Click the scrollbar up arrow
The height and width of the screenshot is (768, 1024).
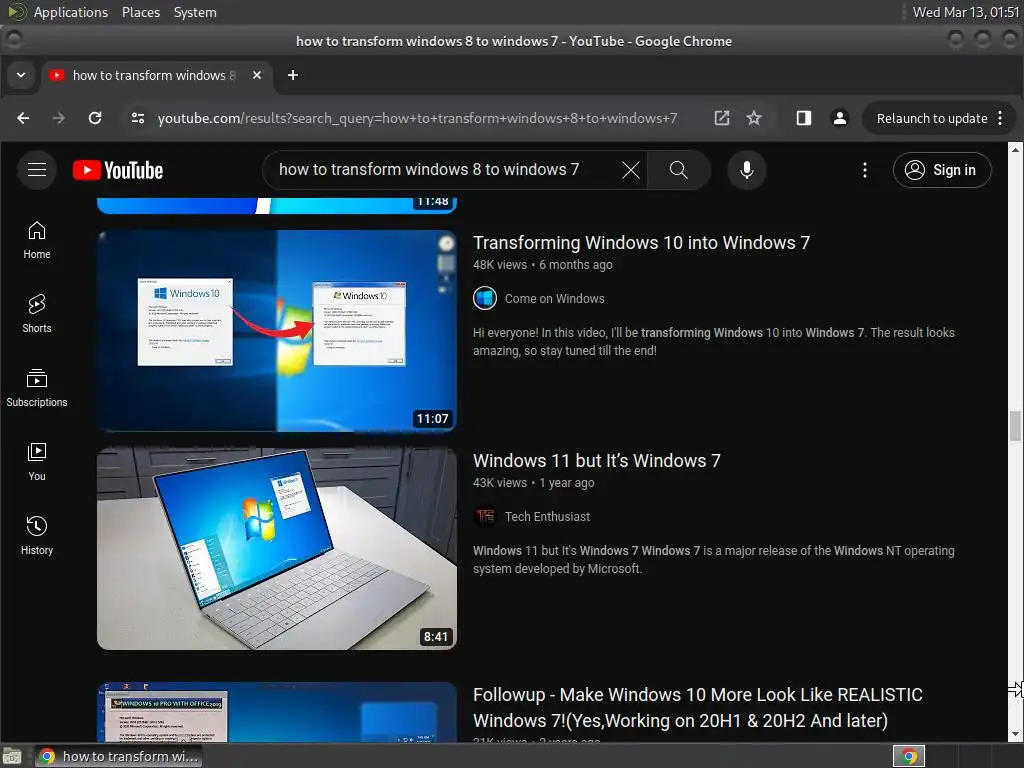tap(1015, 150)
